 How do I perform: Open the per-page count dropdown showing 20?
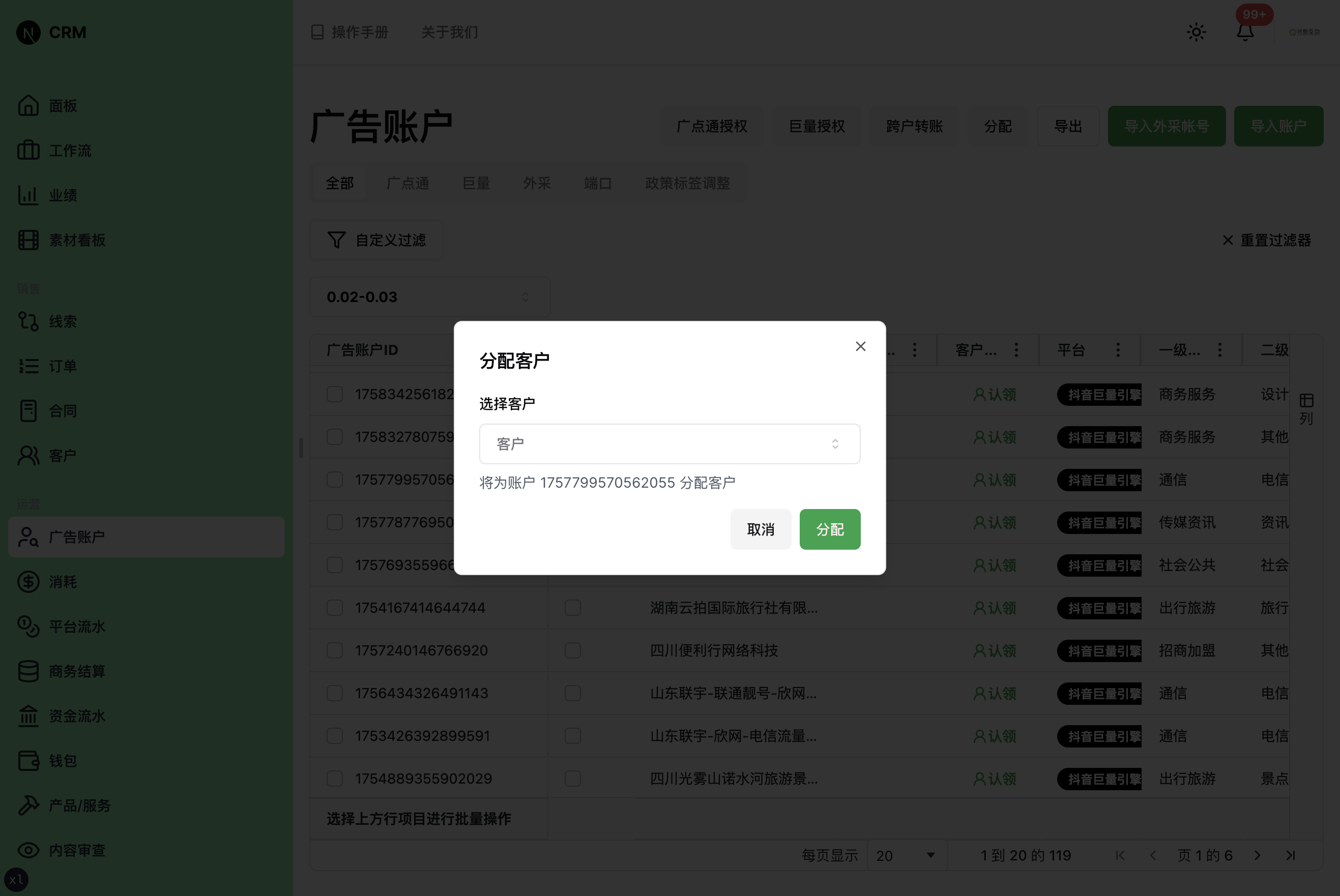(x=906, y=855)
